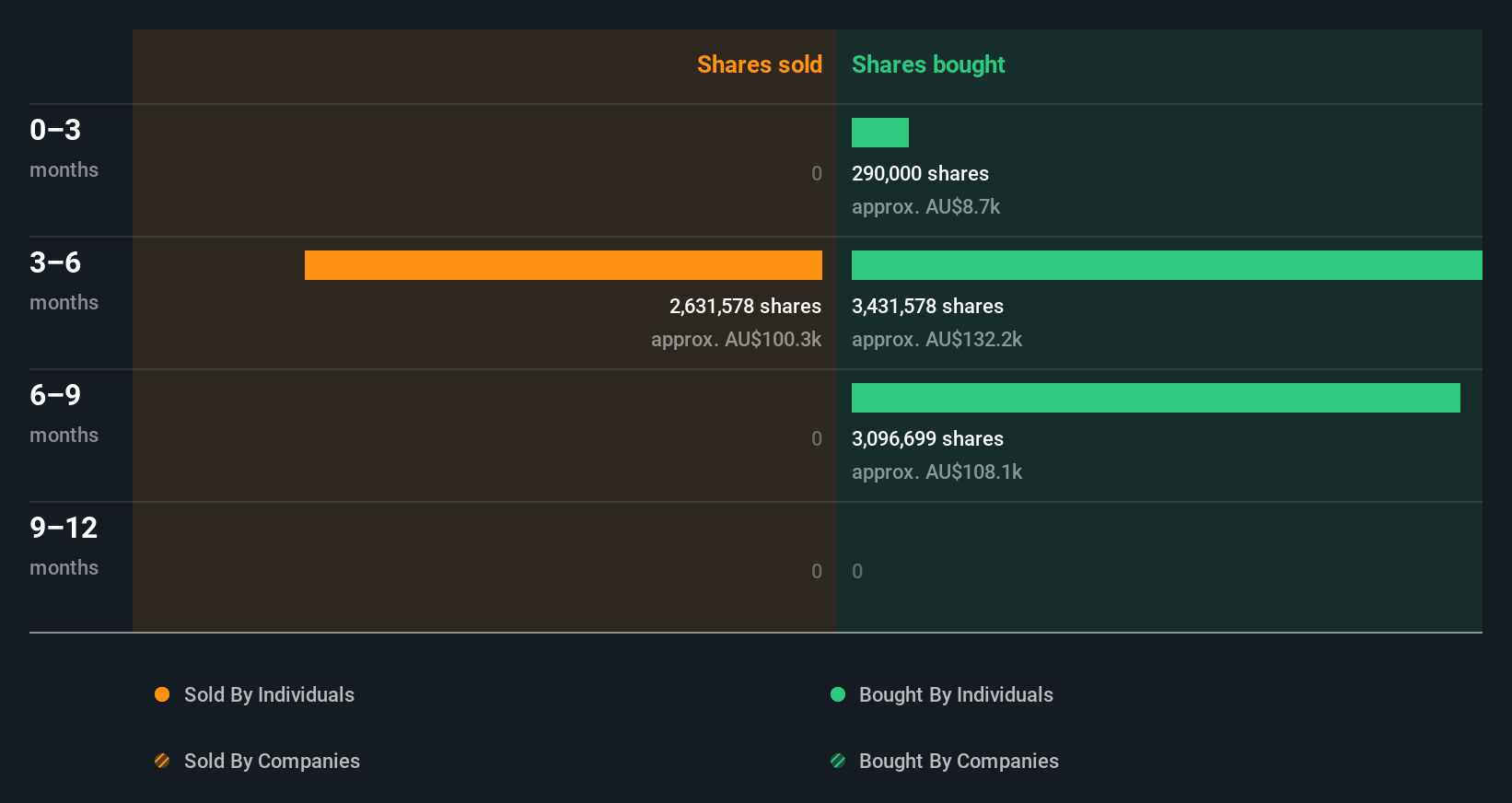The image size is (1512, 803).
Task: Select the Bought By Individuals legend label
Action: [956, 694]
